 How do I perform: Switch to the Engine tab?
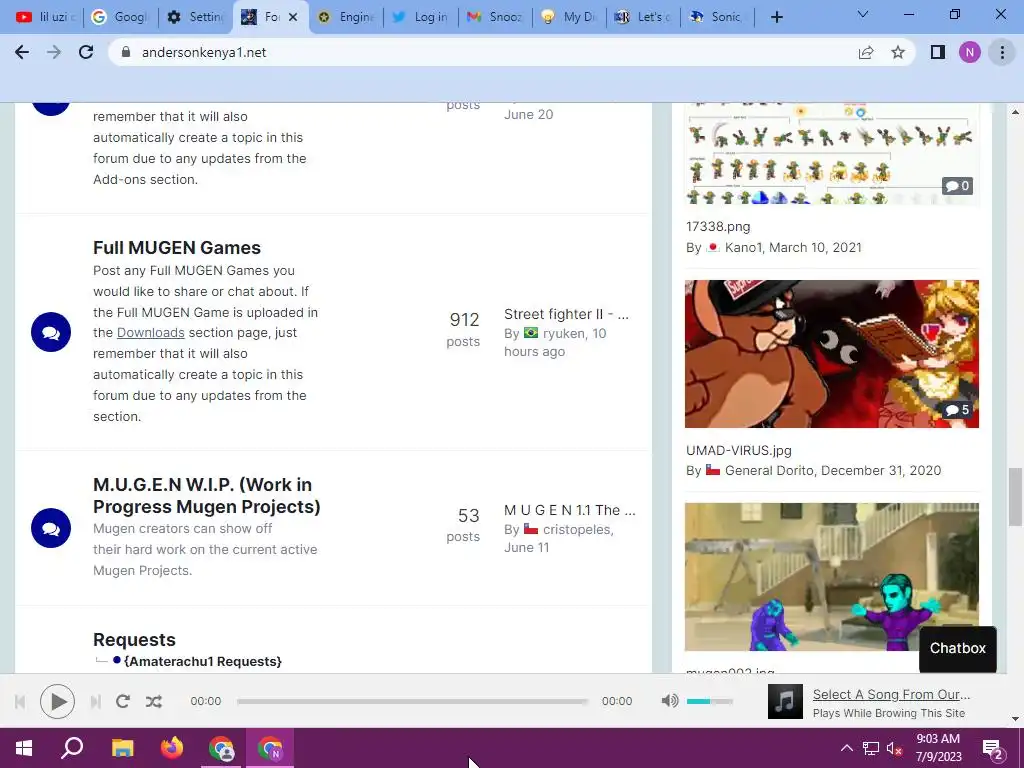(x=345, y=17)
